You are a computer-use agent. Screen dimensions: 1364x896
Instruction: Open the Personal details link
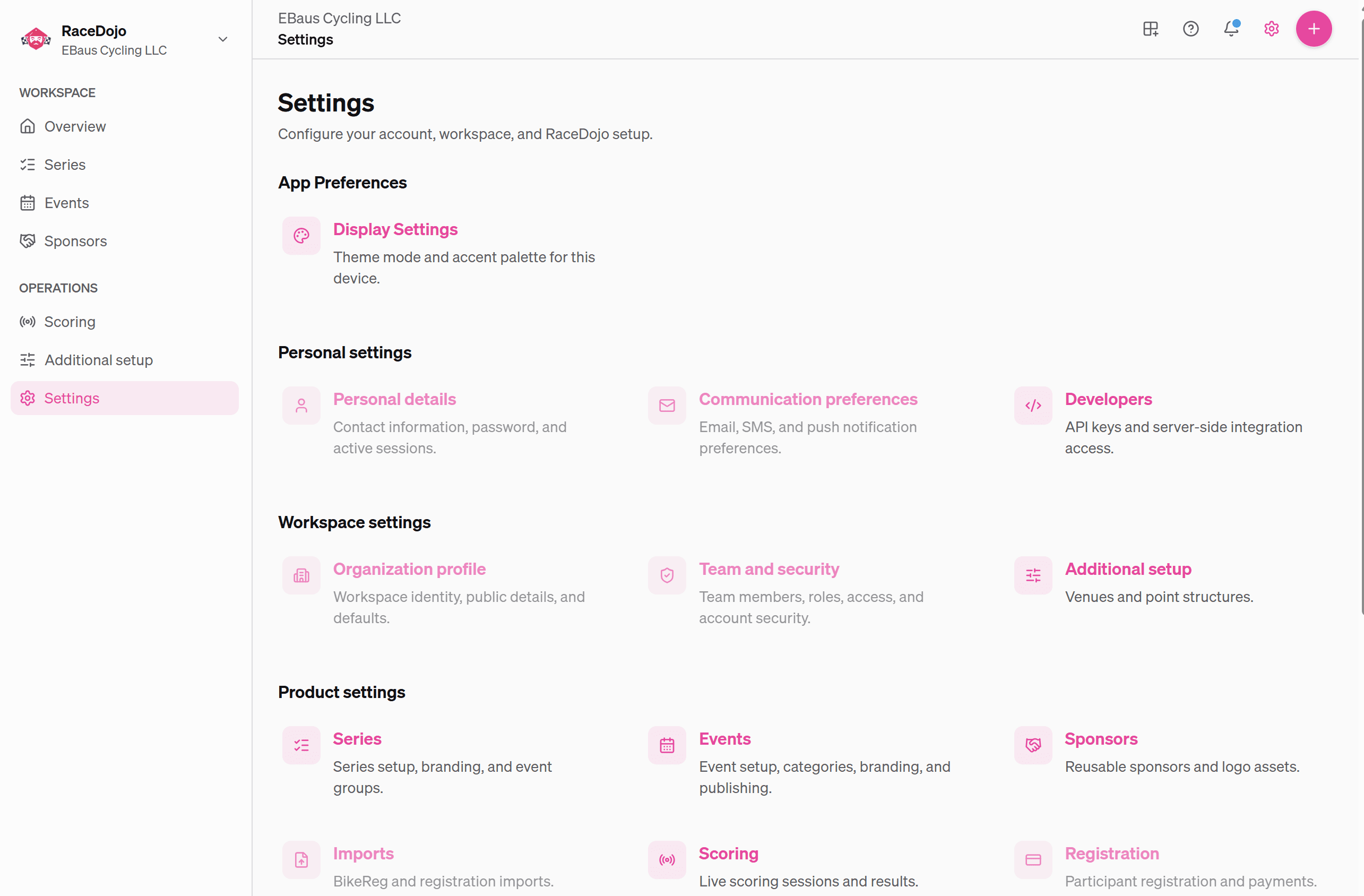394,399
